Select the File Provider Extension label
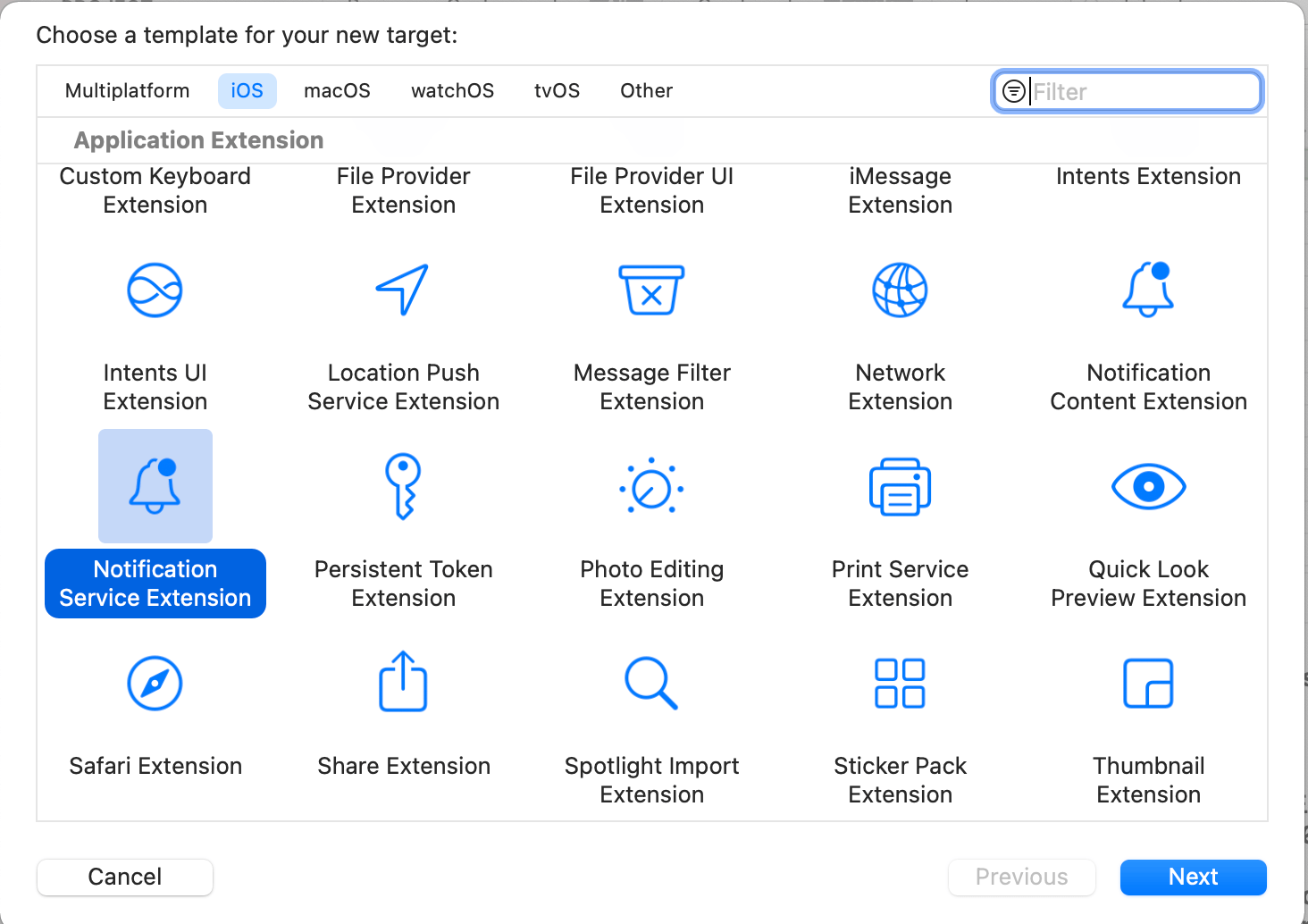 tap(404, 190)
